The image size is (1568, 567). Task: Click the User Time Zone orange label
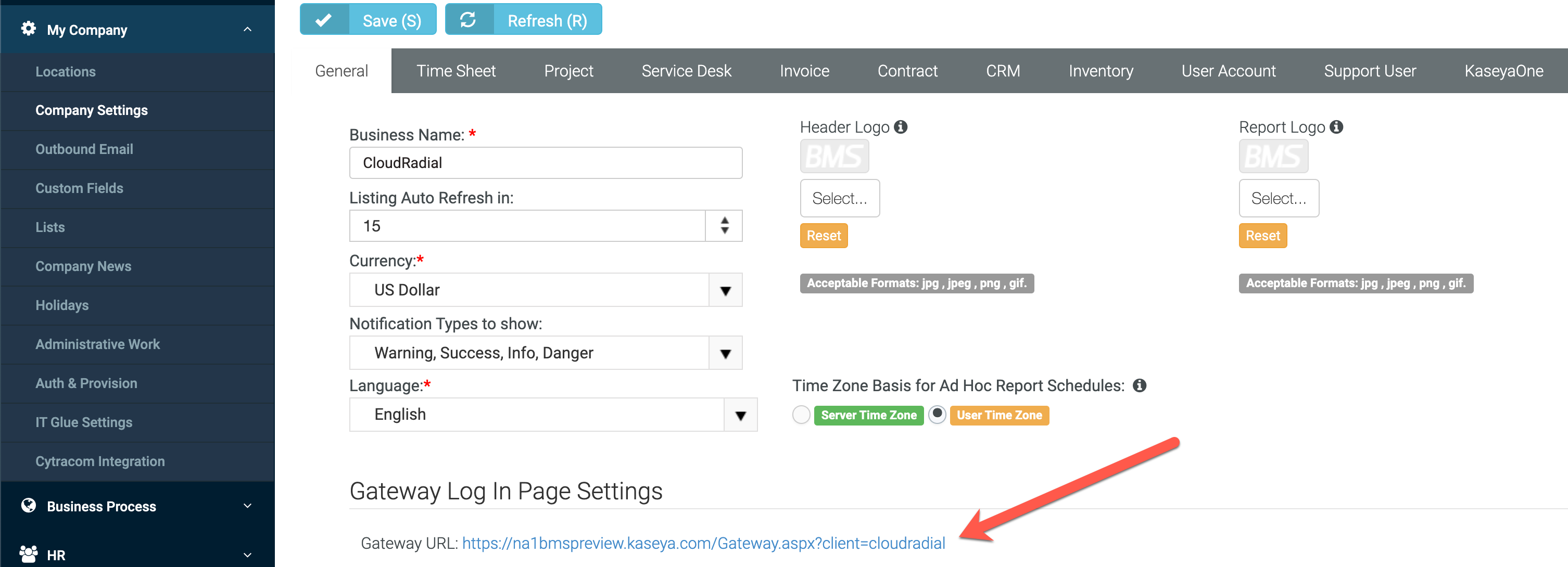tap(1000, 415)
